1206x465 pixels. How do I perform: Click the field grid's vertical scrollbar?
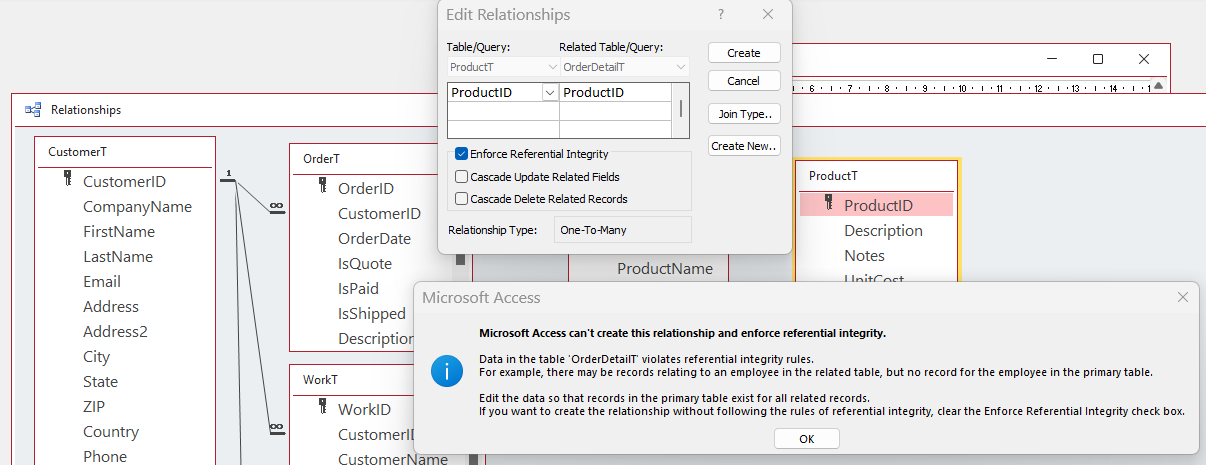682,108
